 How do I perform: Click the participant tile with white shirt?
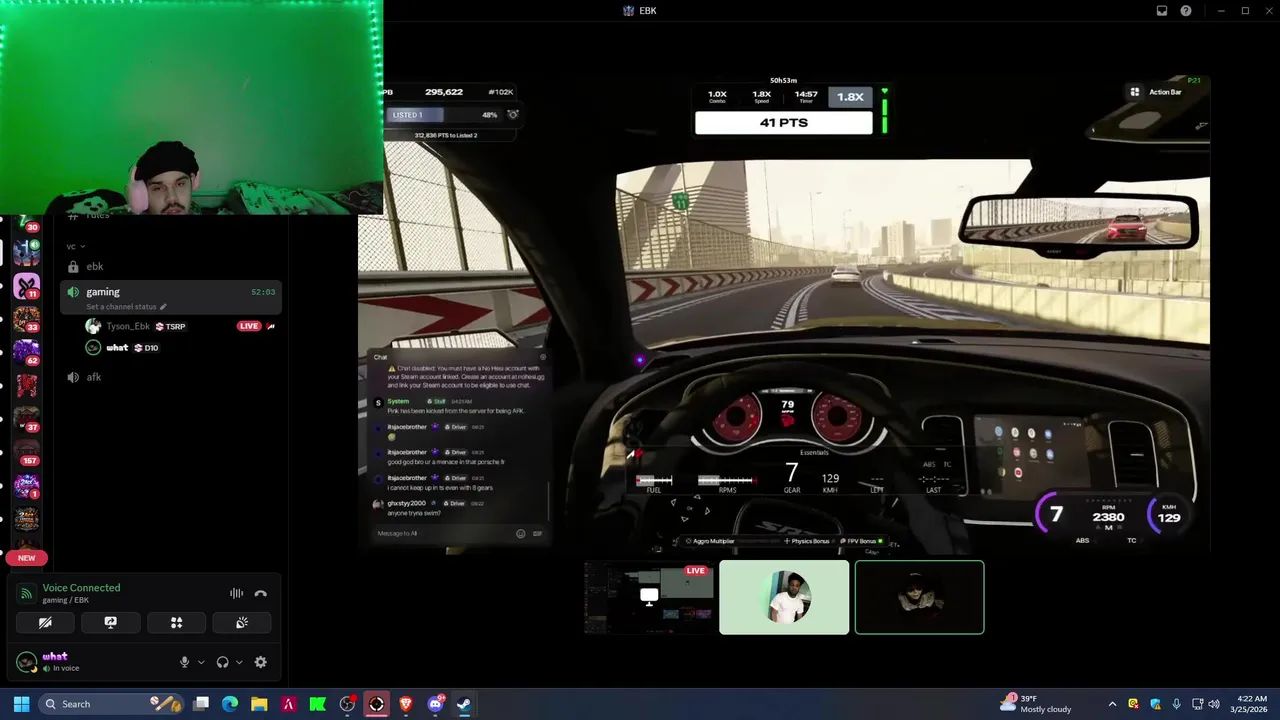click(784, 598)
